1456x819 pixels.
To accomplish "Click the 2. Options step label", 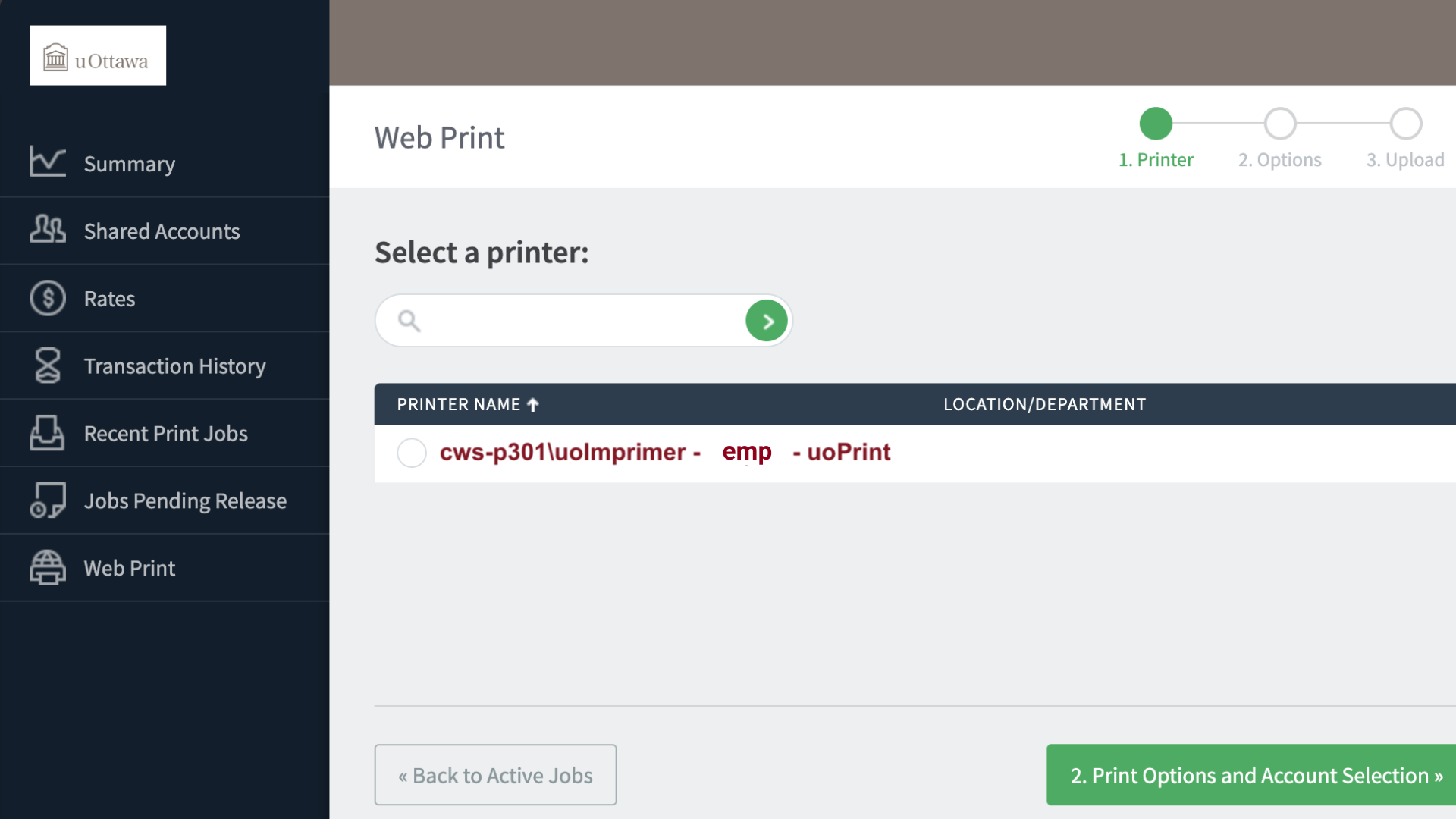I will [1280, 160].
